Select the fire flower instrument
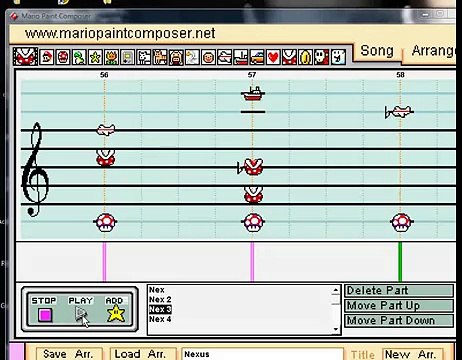462x360 pixels. [112, 57]
